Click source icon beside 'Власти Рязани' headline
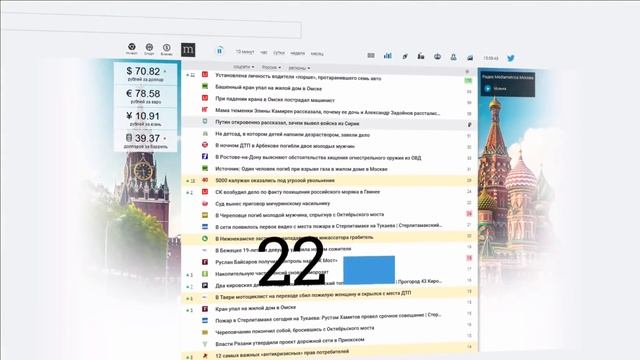 [x=205, y=344]
